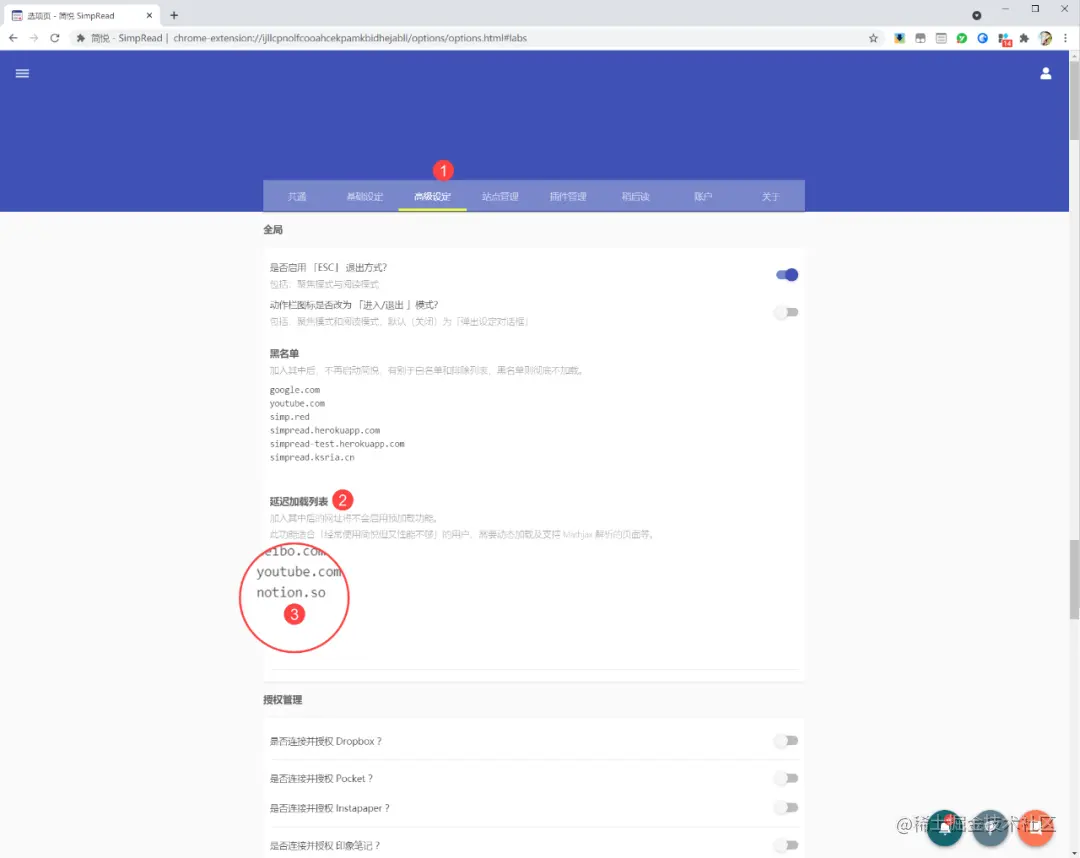The image size is (1080, 858).
Task: Click the teal notification bell button
Action: tap(944, 828)
